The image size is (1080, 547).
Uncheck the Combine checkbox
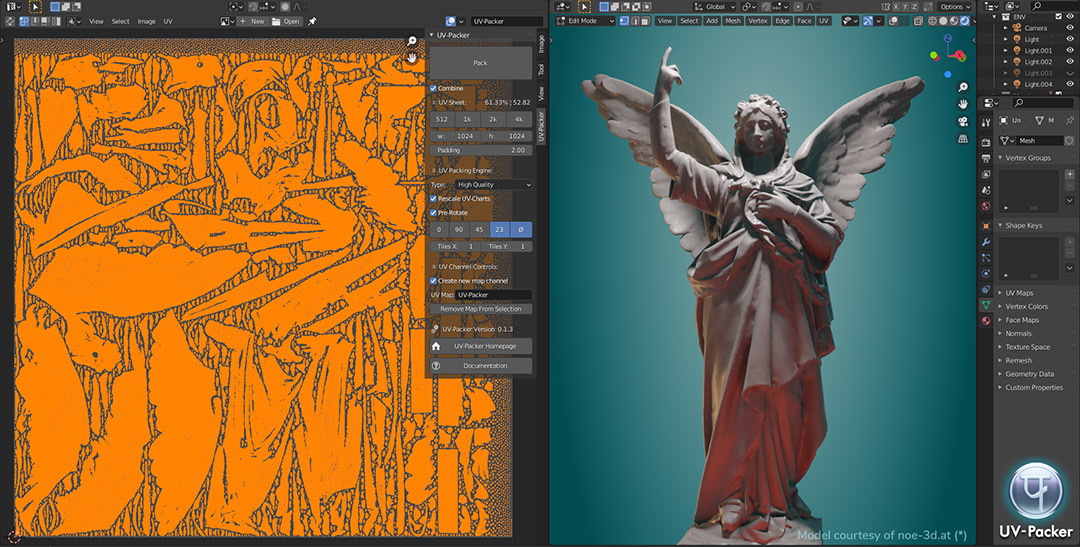coord(434,88)
